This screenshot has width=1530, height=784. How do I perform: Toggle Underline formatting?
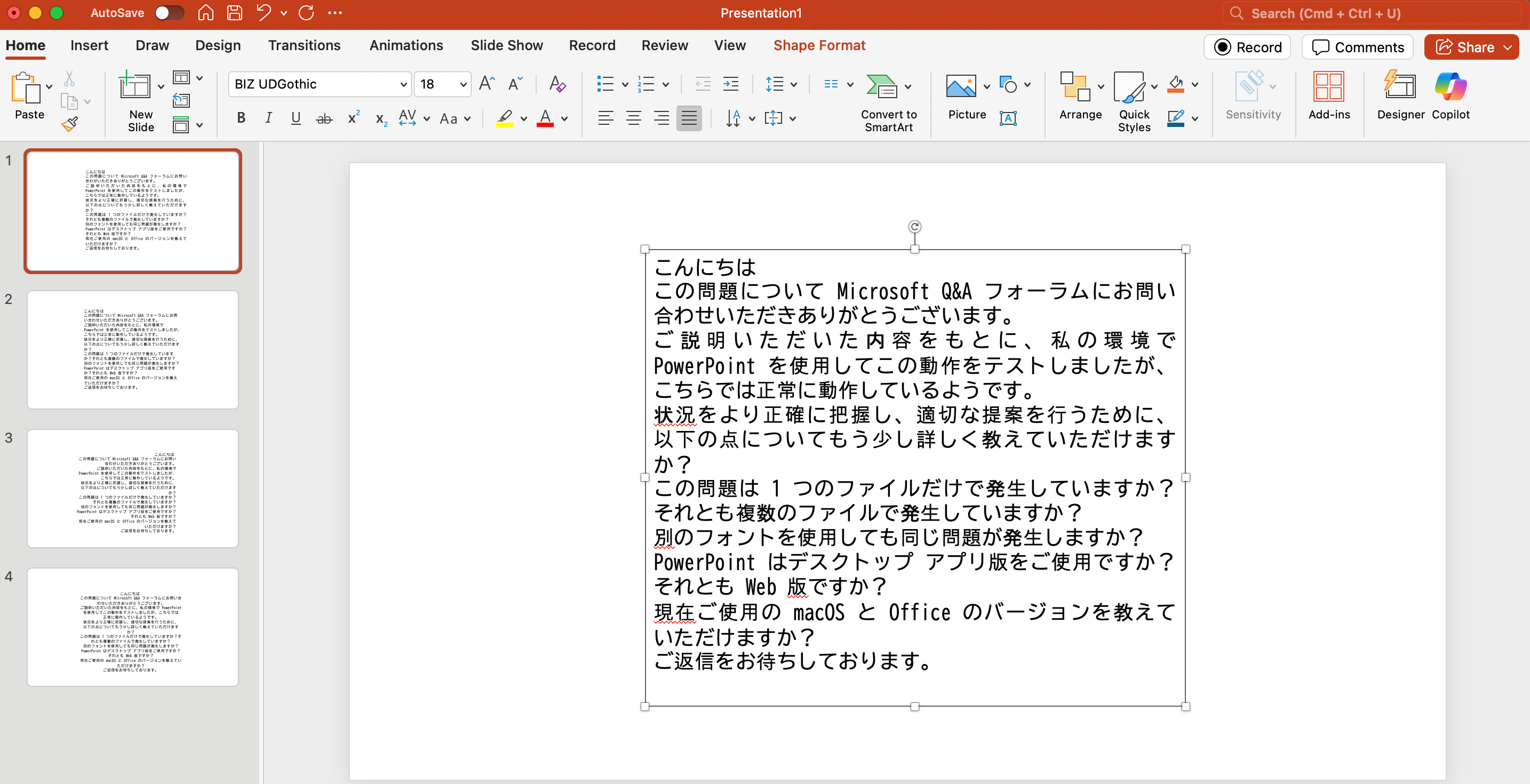(x=296, y=118)
